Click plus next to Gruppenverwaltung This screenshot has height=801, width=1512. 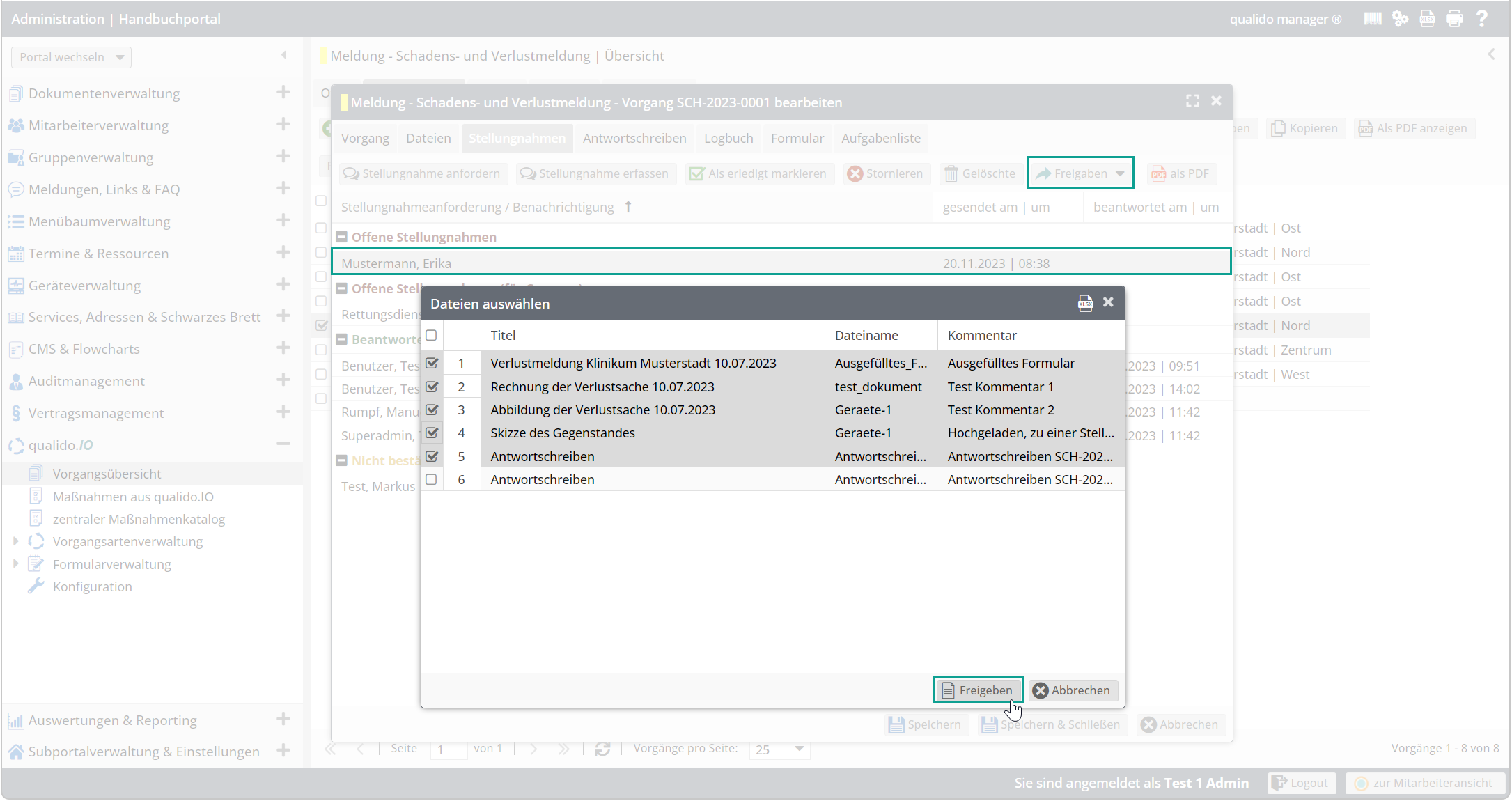(283, 157)
